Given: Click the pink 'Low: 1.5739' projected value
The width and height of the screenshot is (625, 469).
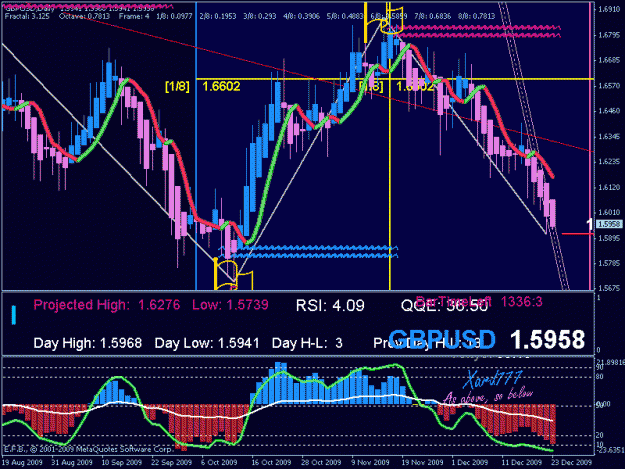Looking at the screenshot, I should [x=230, y=305].
